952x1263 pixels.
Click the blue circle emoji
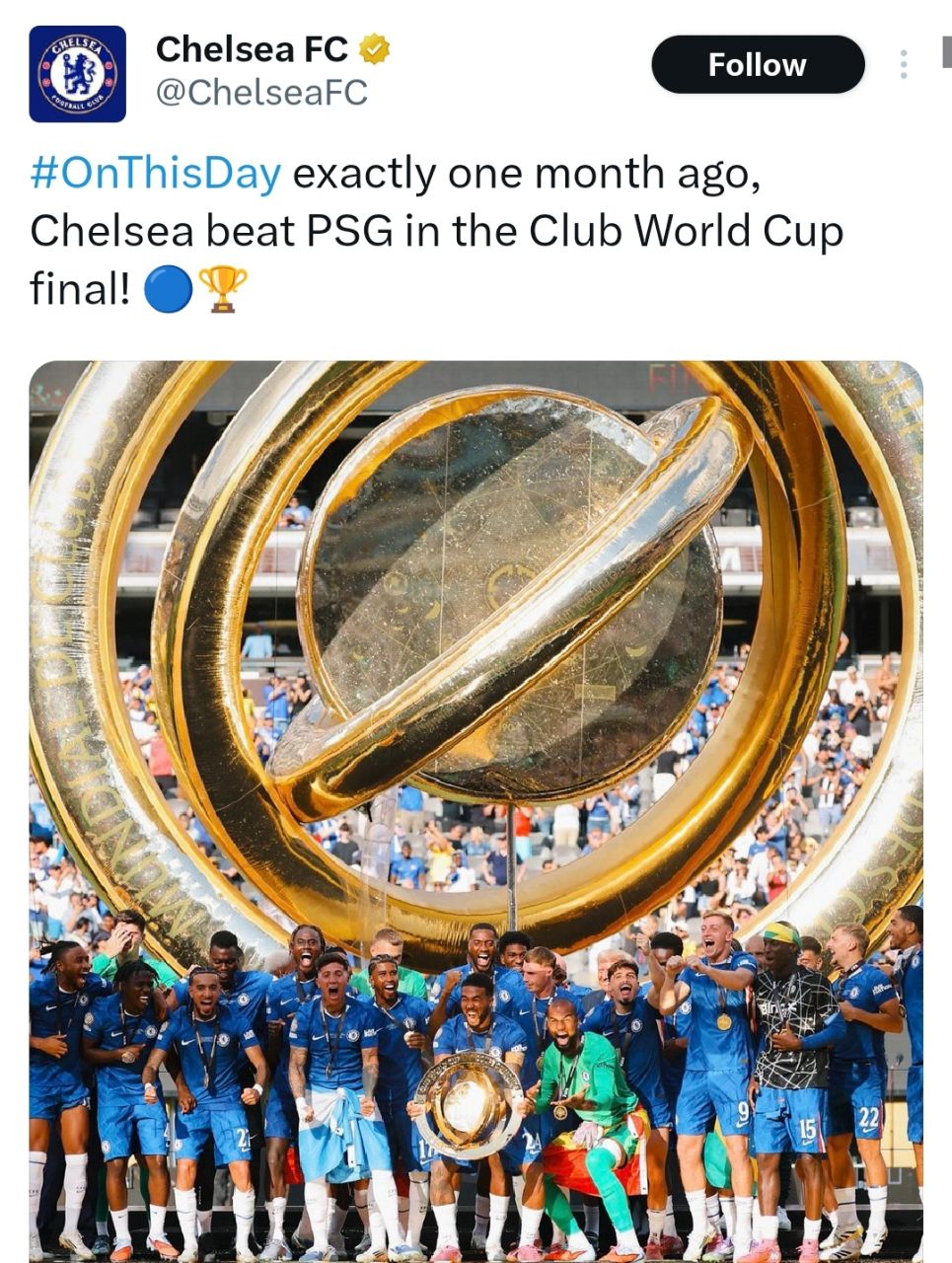click(x=168, y=290)
